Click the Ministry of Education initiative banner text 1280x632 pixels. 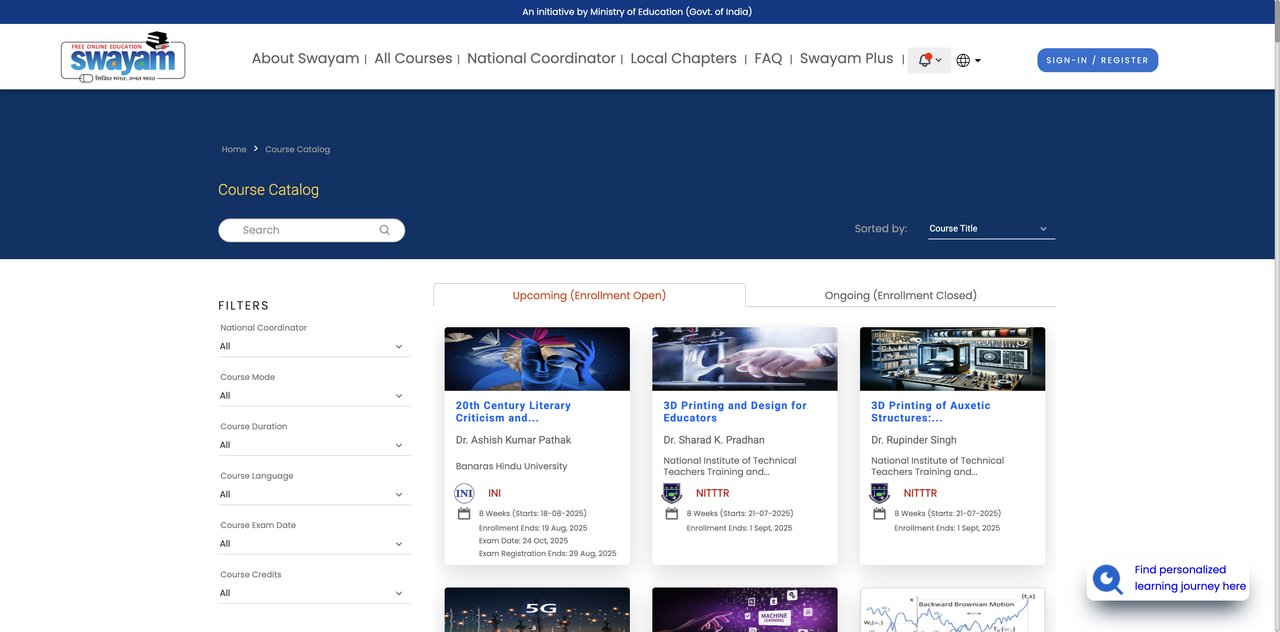637,12
